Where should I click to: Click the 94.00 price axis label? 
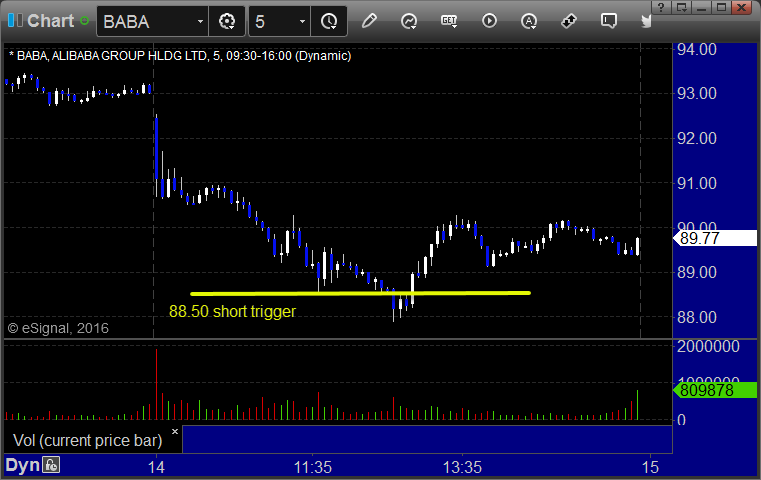pos(696,49)
